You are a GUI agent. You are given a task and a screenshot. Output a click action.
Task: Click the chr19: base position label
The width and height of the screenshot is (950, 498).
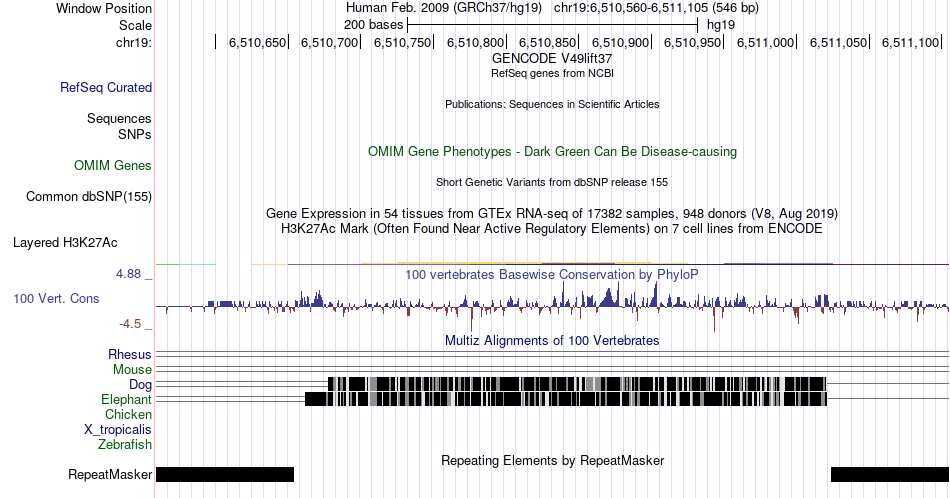tap(134, 42)
